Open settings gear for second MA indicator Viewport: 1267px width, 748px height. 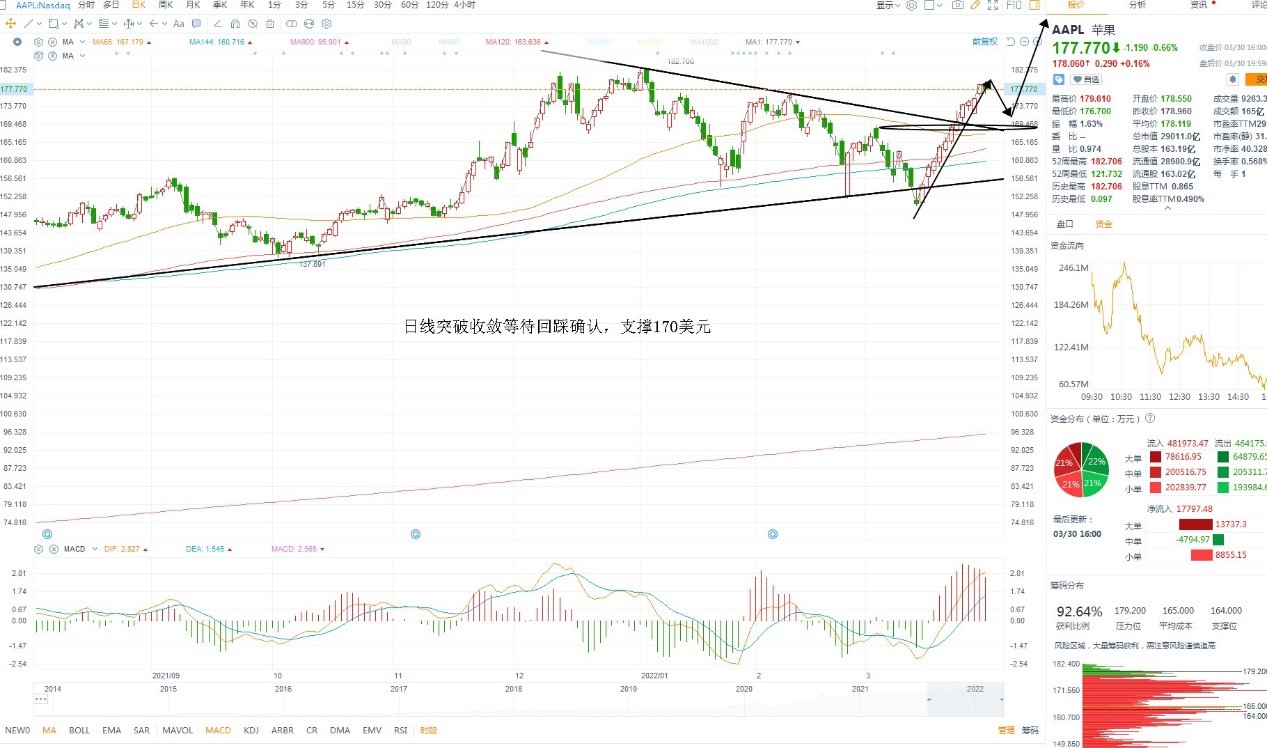point(38,56)
